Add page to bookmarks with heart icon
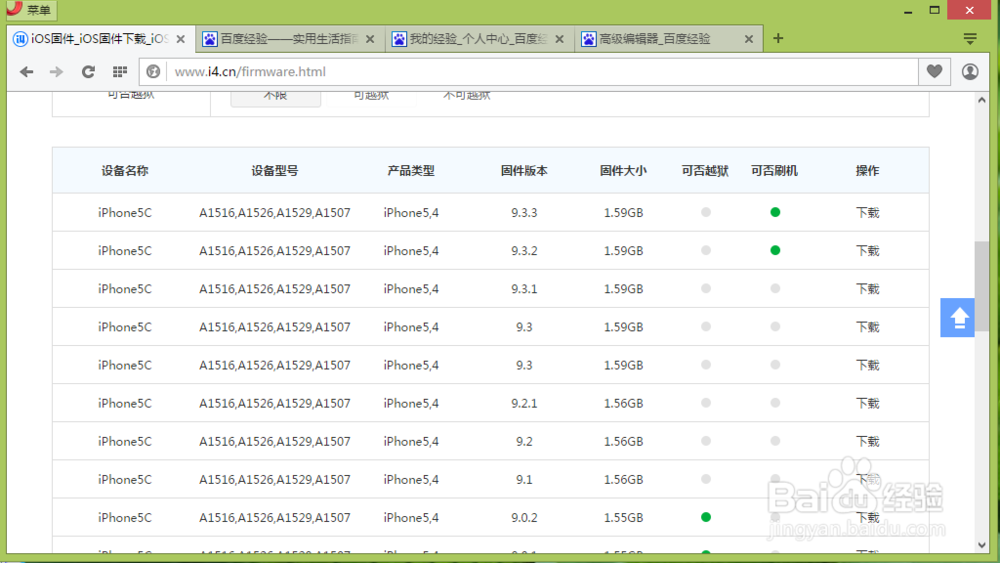Viewport: 1000px width, 563px height. coord(934,71)
